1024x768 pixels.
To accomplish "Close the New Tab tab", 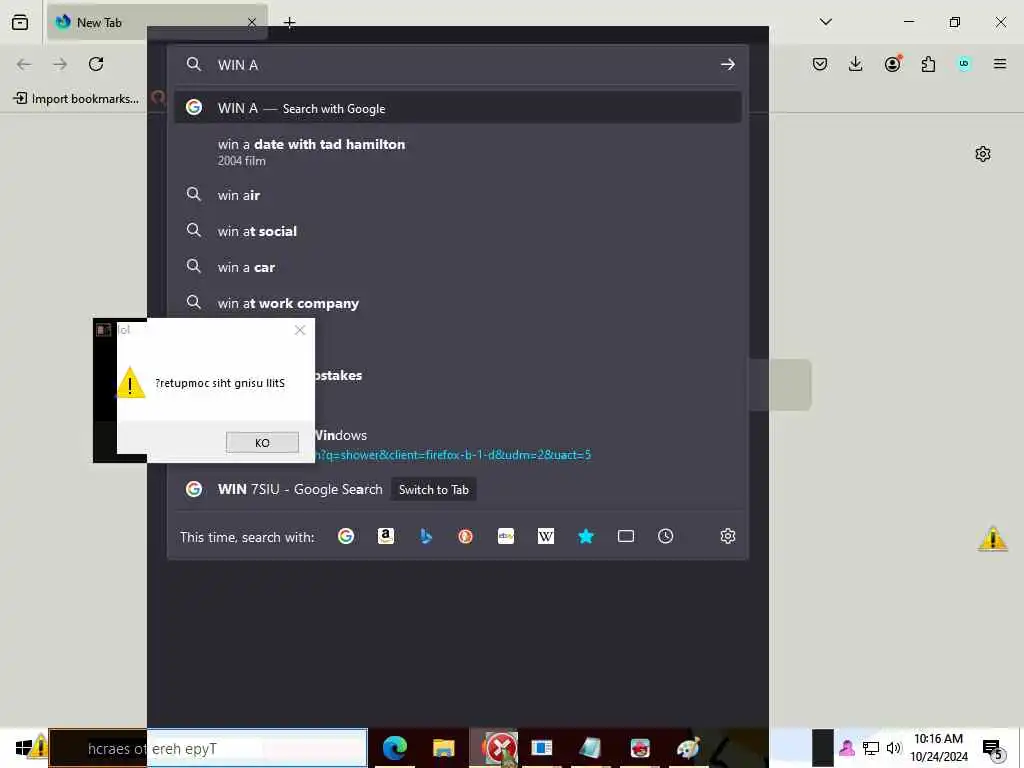I will point(252,23).
